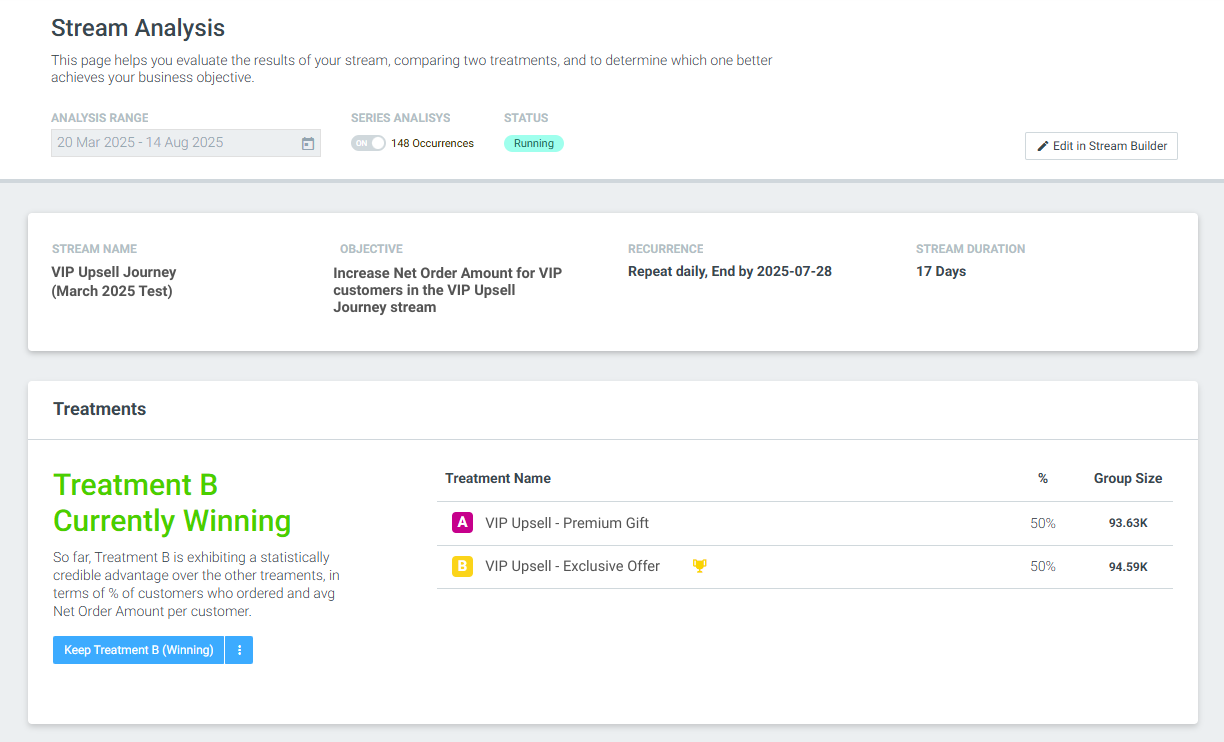
Task: Open the calendar icon in Analysis Range
Action: (x=308, y=144)
